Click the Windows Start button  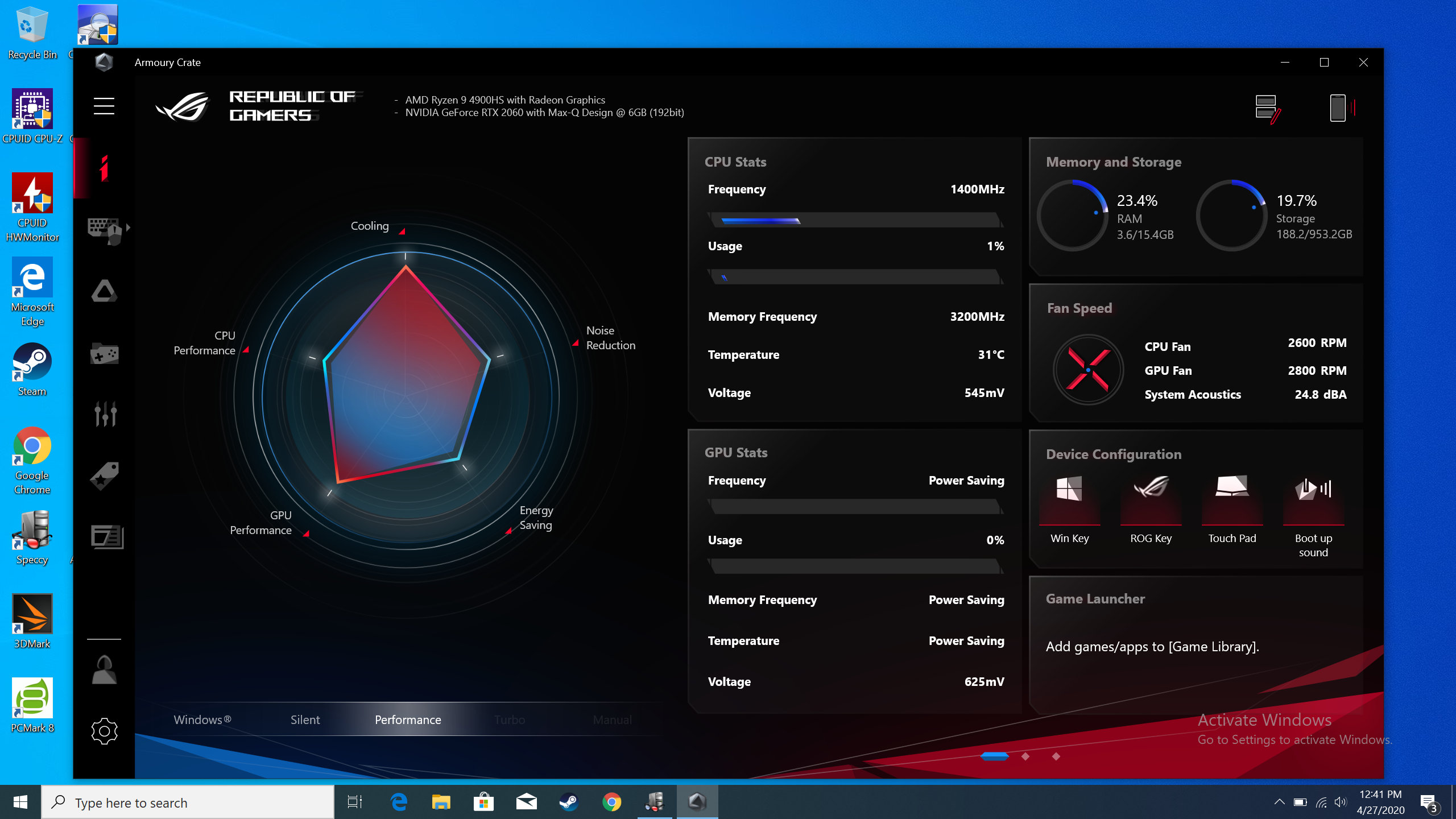(20, 802)
